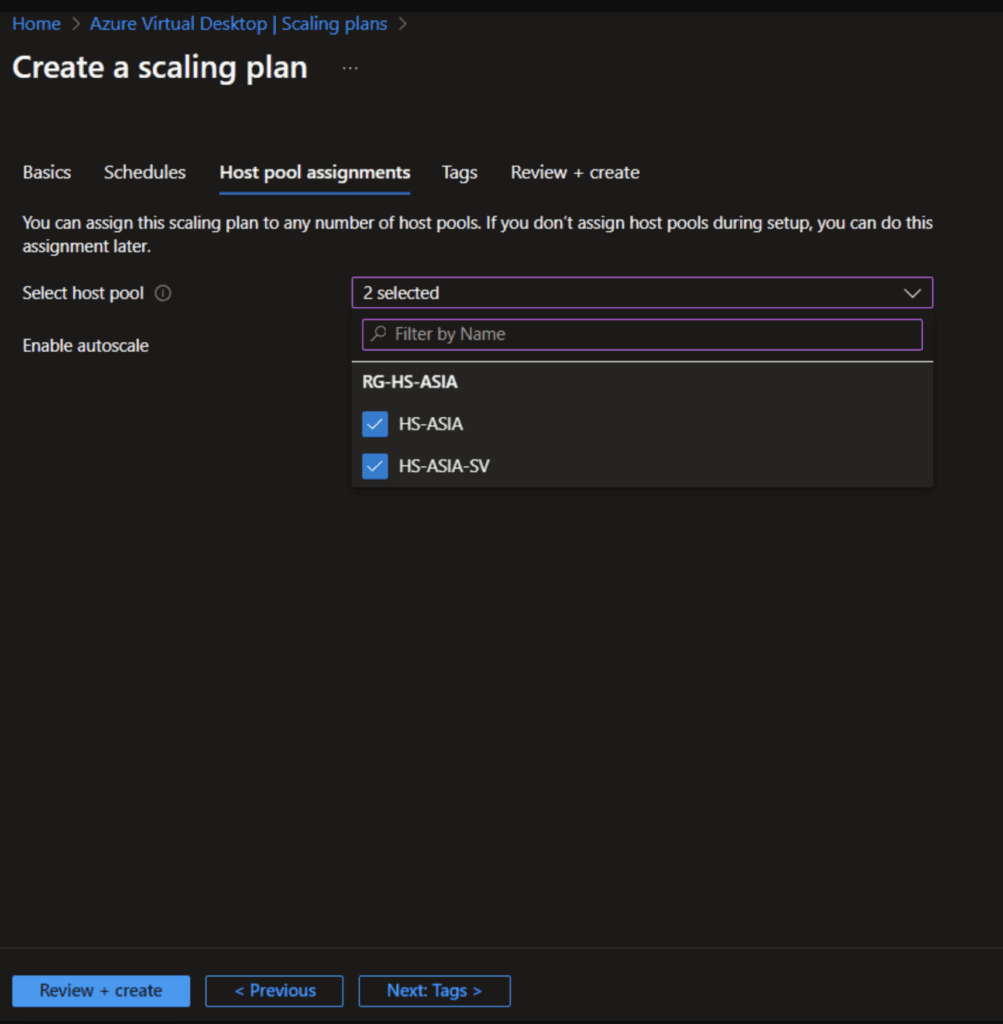Image resolution: width=1003 pixels, height=1024 pixels.
Task: Click the blue Review + create button
Action: coord(101,991)
